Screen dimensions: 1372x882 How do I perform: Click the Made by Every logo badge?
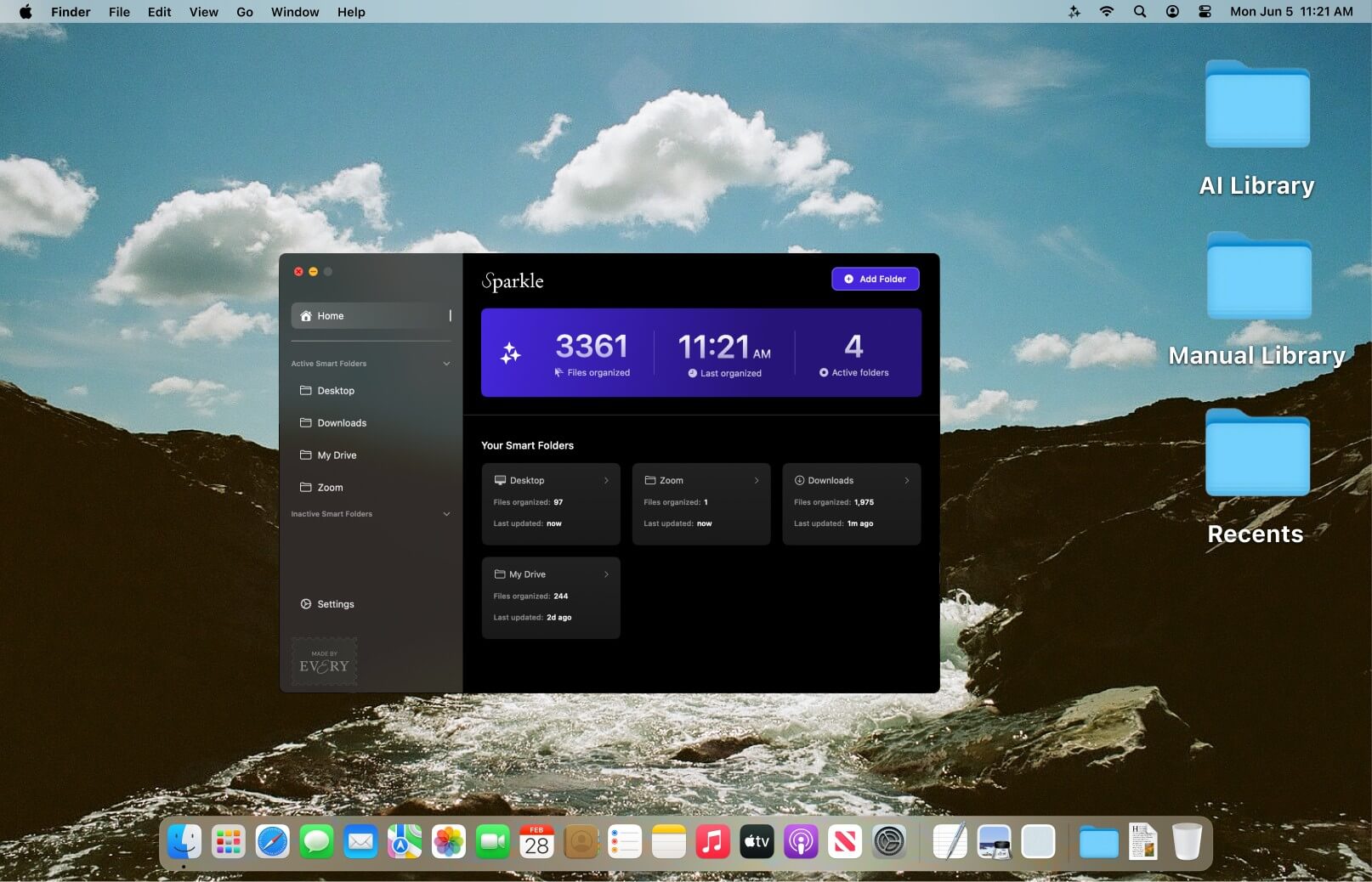324,662
